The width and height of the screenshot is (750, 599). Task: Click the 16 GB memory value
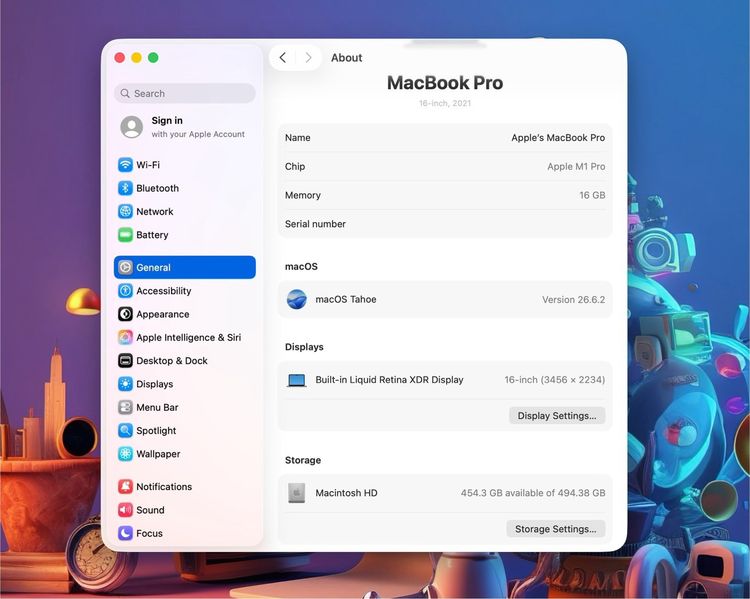tap(592, 195)
